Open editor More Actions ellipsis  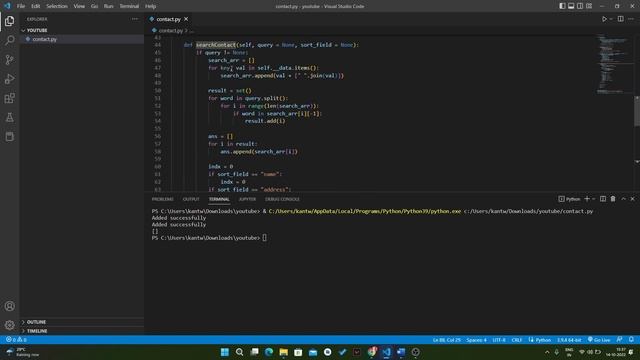pyautogui.click(x=631, y=19)
